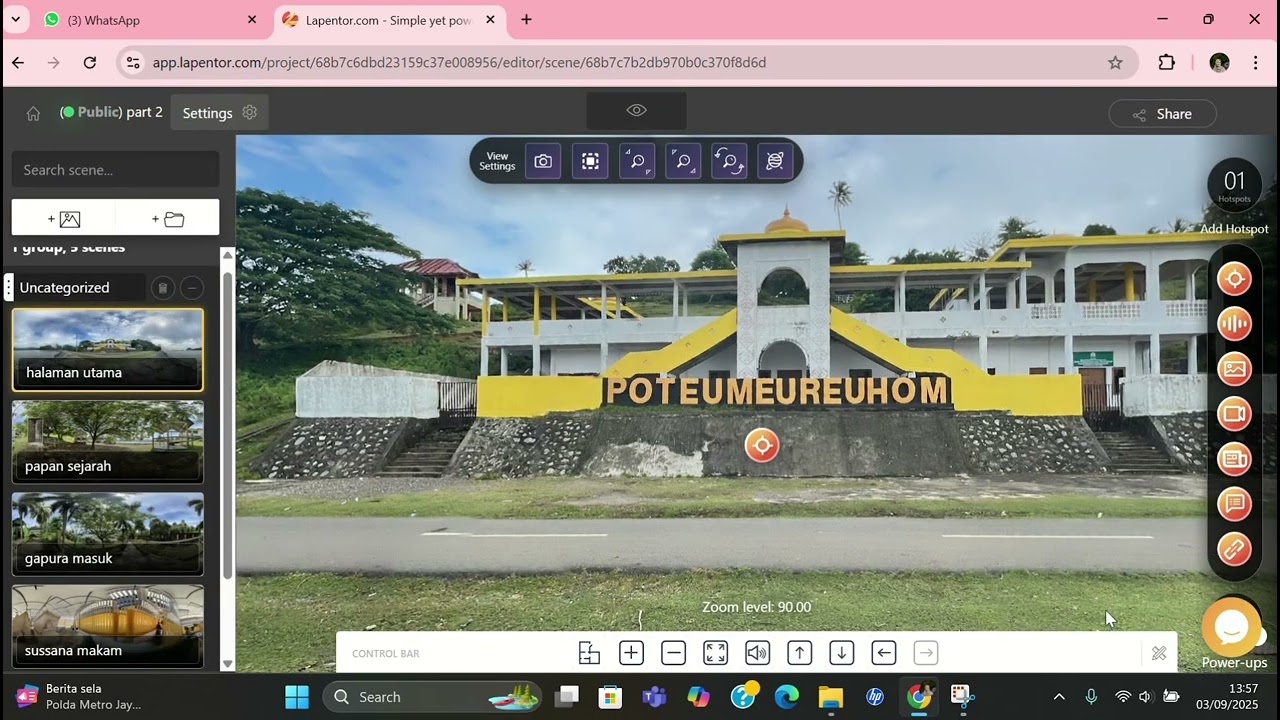The image size is (1280, 720).
Task: Add a video hotspot from right sidebar
Action: 1235,414
